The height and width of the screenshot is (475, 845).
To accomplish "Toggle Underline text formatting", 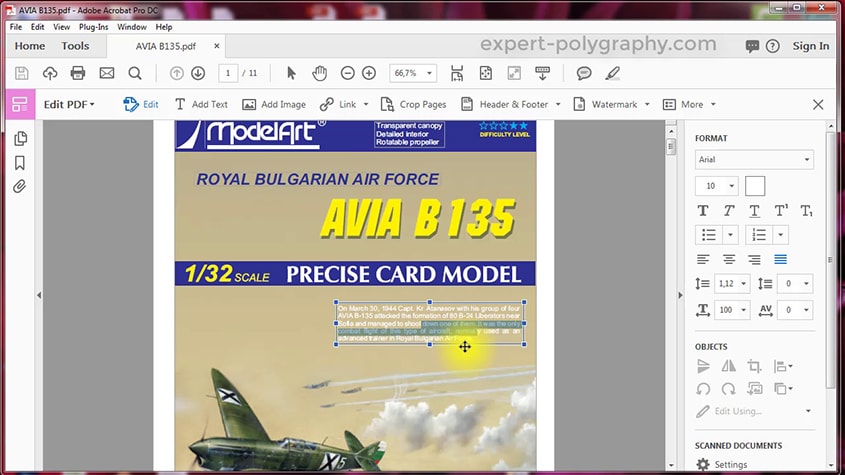I will click(754, 211).
